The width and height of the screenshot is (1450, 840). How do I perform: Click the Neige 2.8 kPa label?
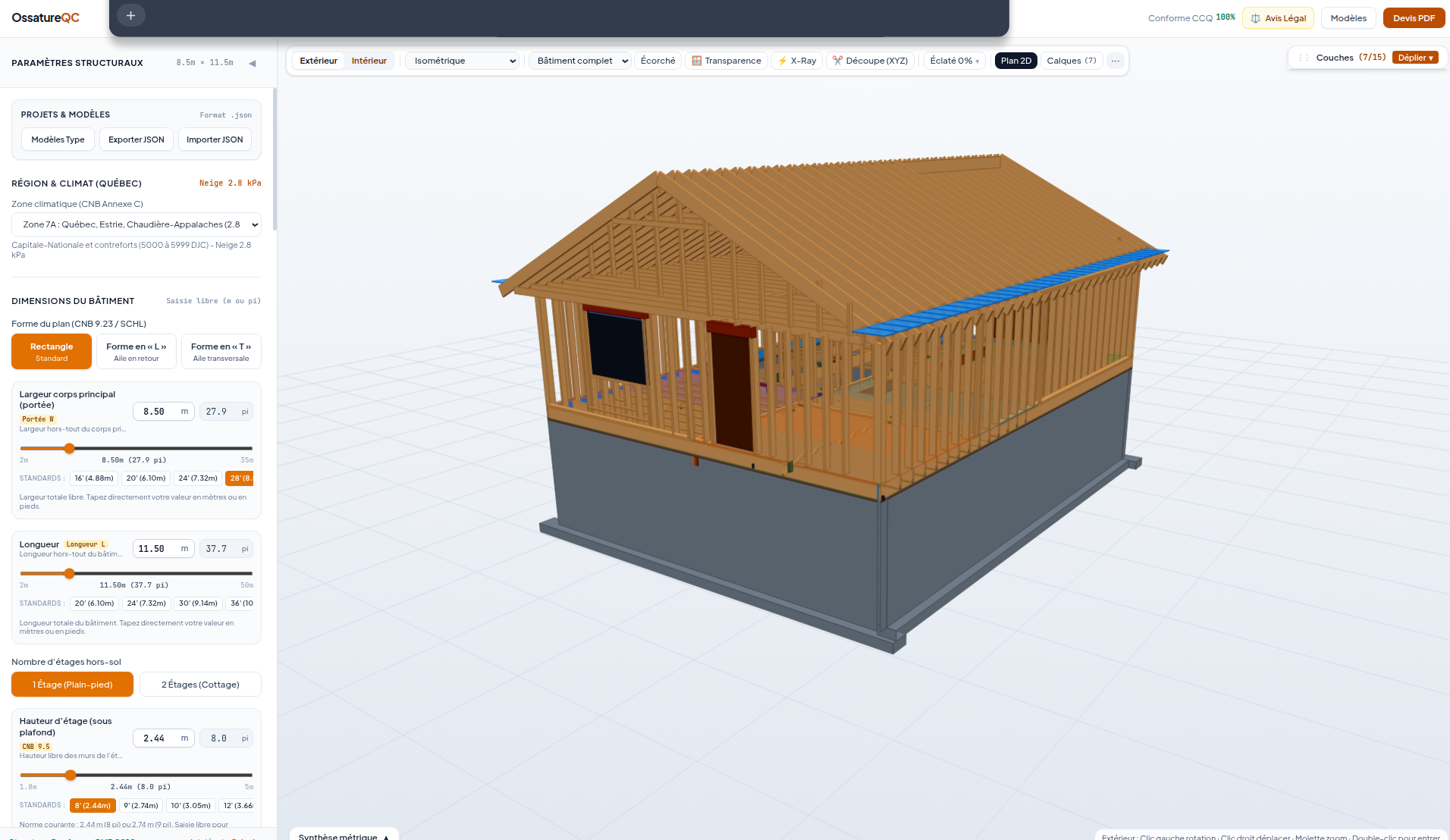point(231,183)
